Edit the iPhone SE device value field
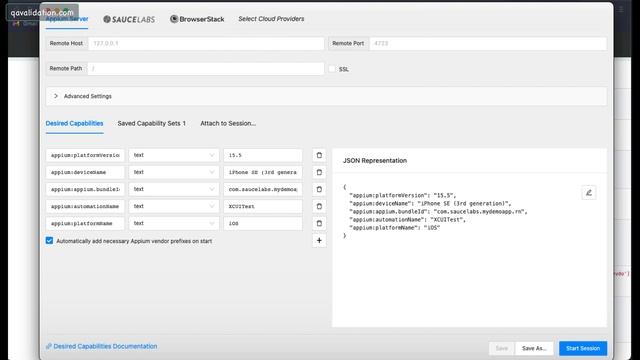This screenshot has height=360, width=640. tap(263, 172)
